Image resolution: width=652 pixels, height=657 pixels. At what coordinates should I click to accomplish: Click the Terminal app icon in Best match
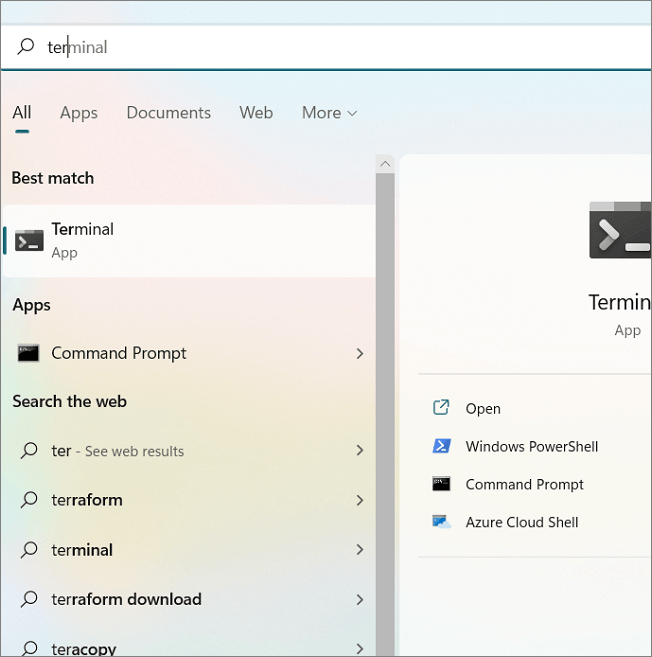29,241
